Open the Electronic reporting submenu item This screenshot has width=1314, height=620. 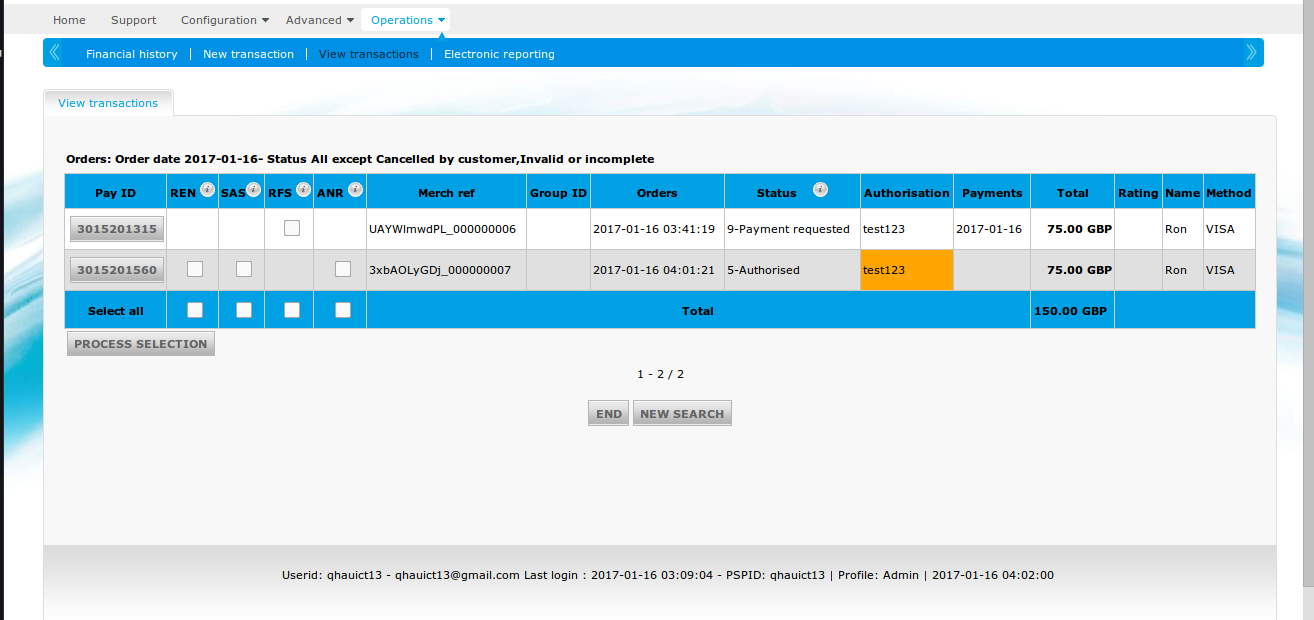499,54
